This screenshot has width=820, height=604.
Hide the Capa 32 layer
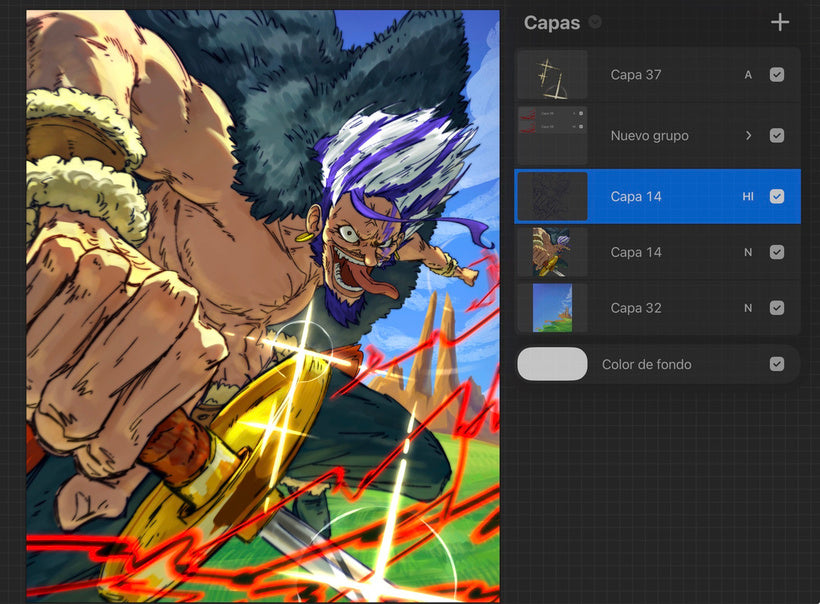[777, 308]
